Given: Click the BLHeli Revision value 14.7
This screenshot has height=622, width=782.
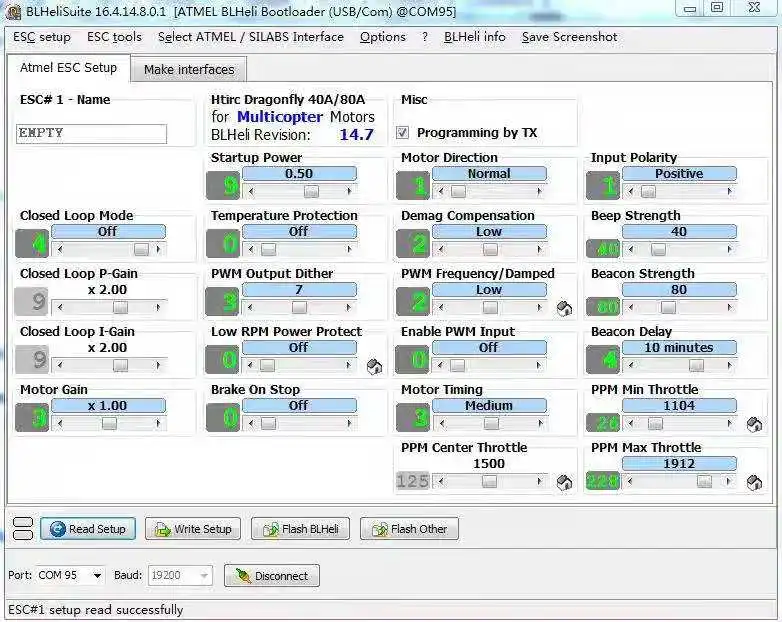Looking at the screenshot, I should [x=356, y=135].
